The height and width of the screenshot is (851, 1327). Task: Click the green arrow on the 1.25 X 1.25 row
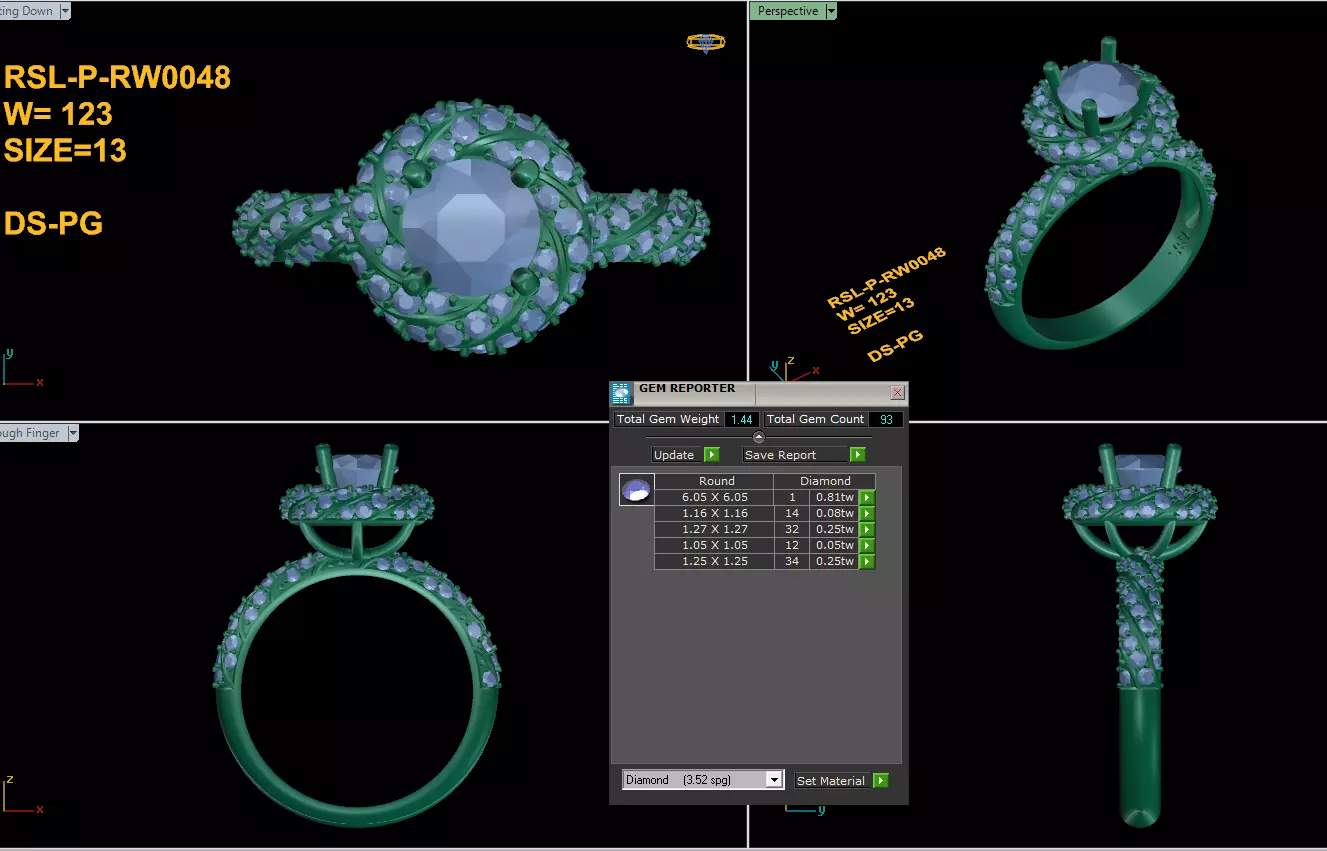867,561
